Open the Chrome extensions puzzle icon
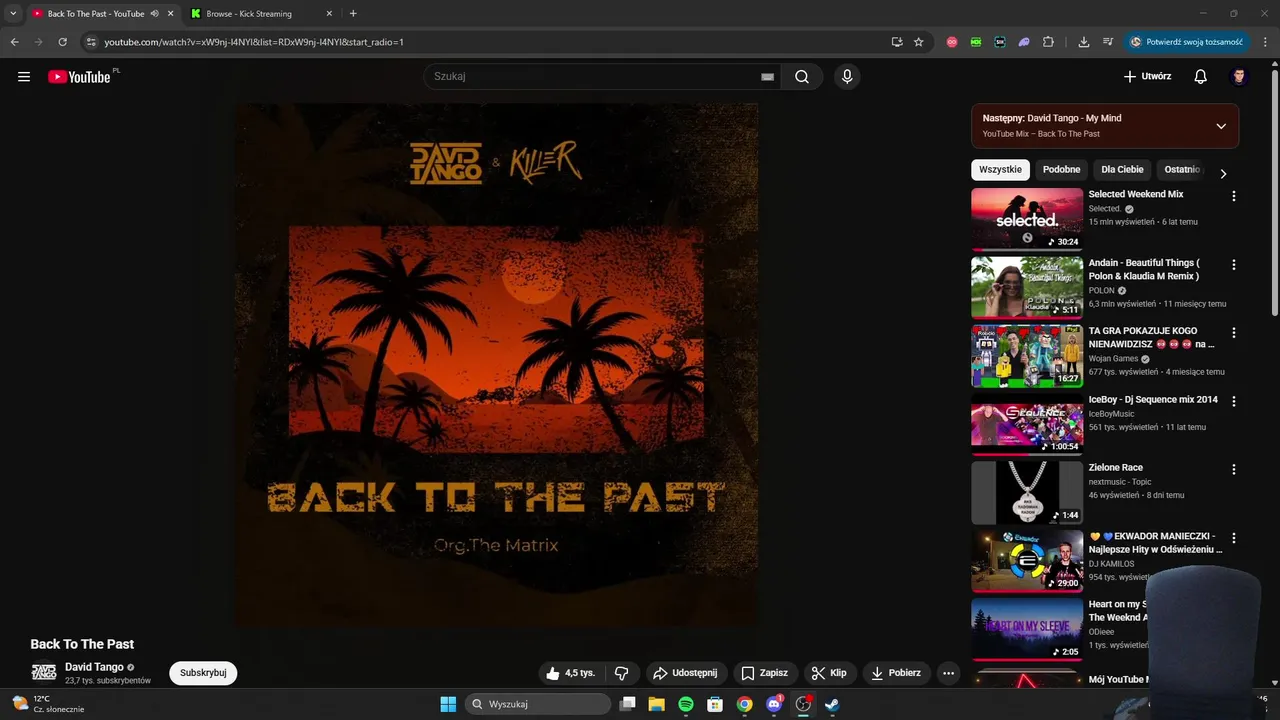This screenshot has width=1280, height=720. point(1048,42)
